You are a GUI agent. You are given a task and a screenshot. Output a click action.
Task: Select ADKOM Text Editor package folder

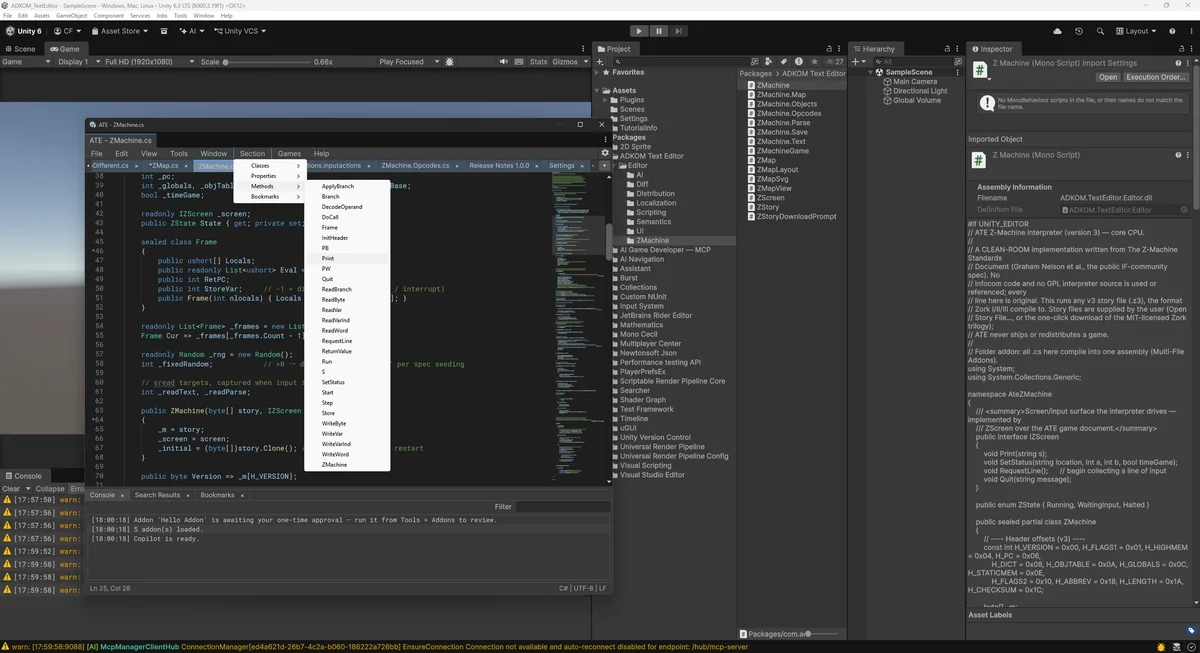coord(651,156)
